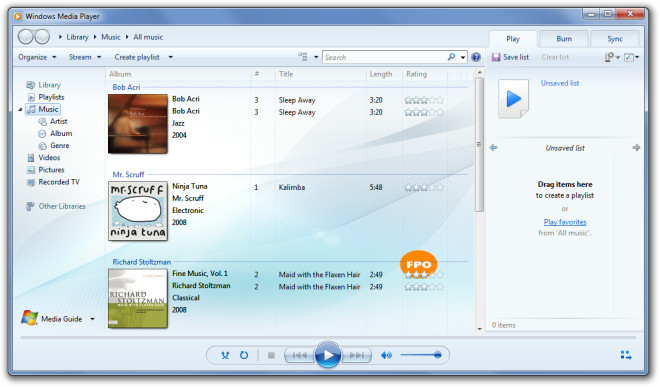The height and width of the screenshot is (387, 660).
Task: Open the Help question mark icon
Action: 476,57
